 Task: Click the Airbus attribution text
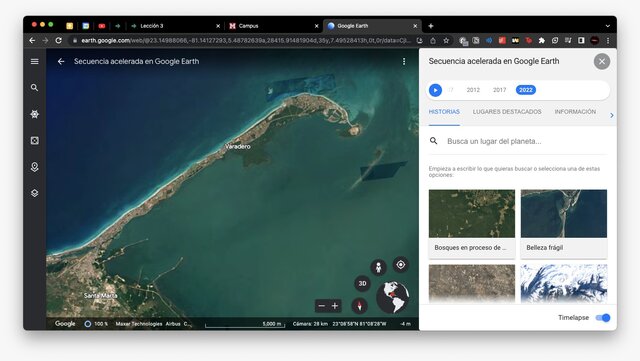pos(173,324)
